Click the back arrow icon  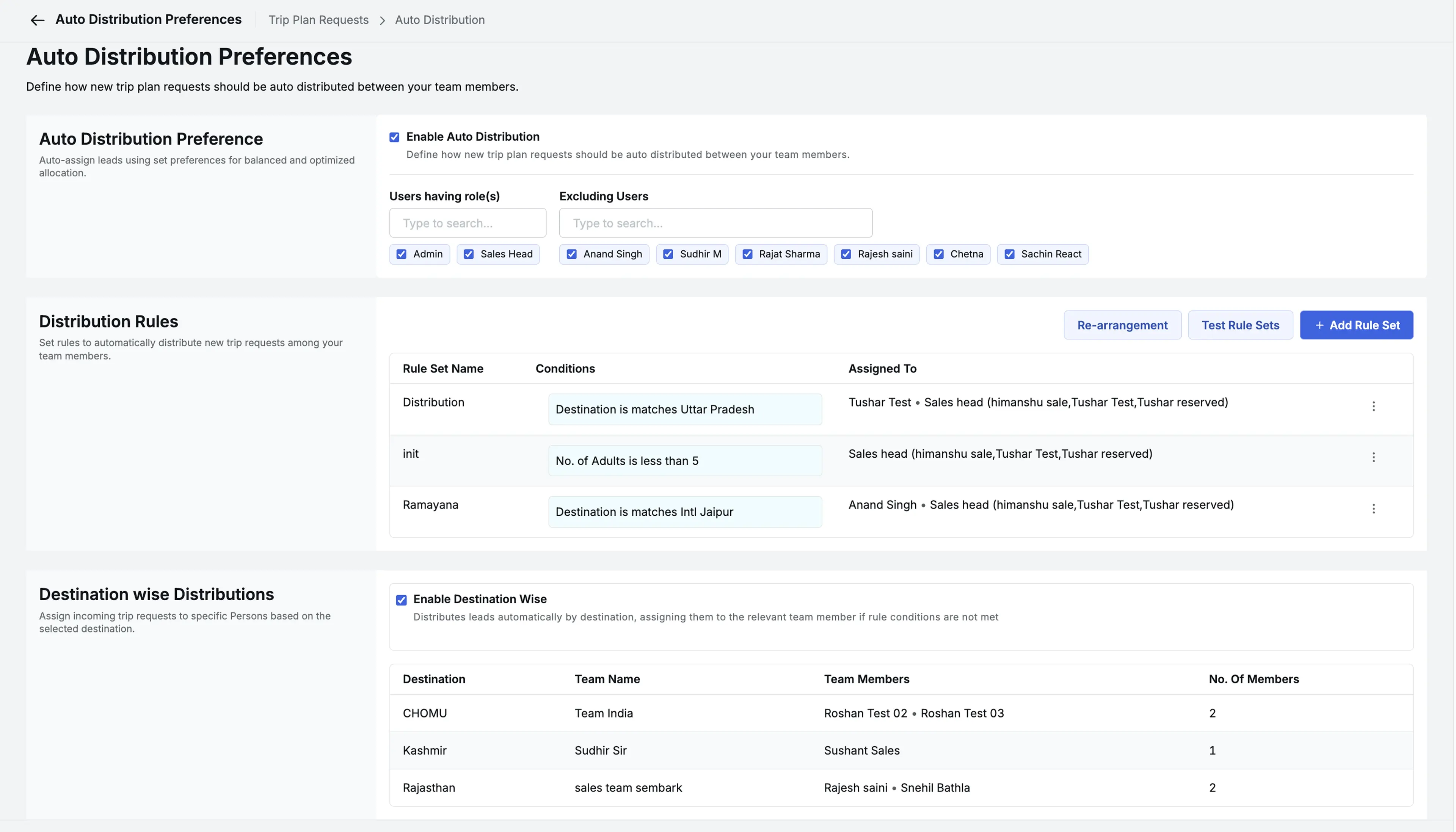37,20
